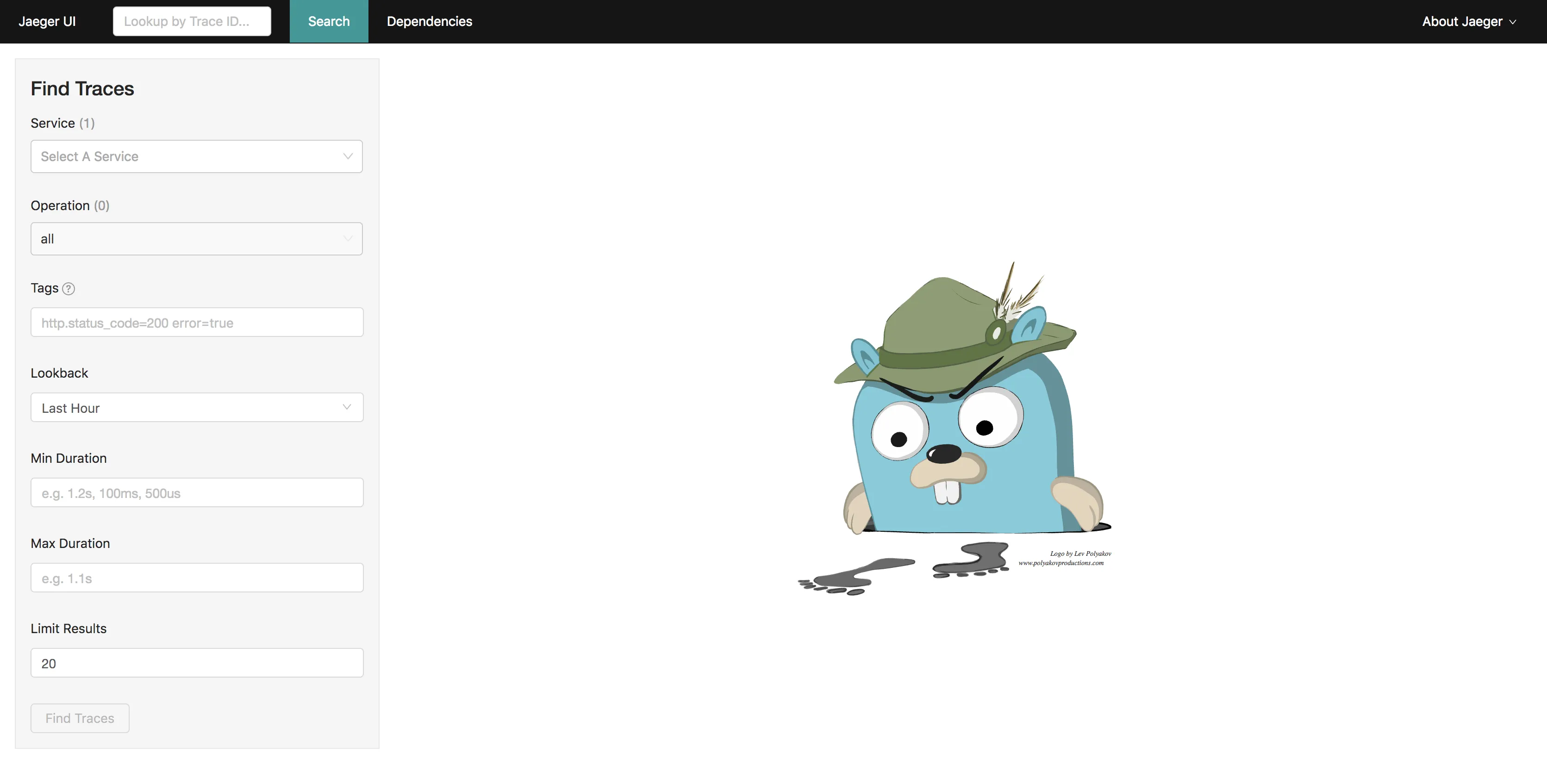Click the chevron arrow in Service dropdown
This screenshot has width=1547, height=784.
[x=347, y=157]
